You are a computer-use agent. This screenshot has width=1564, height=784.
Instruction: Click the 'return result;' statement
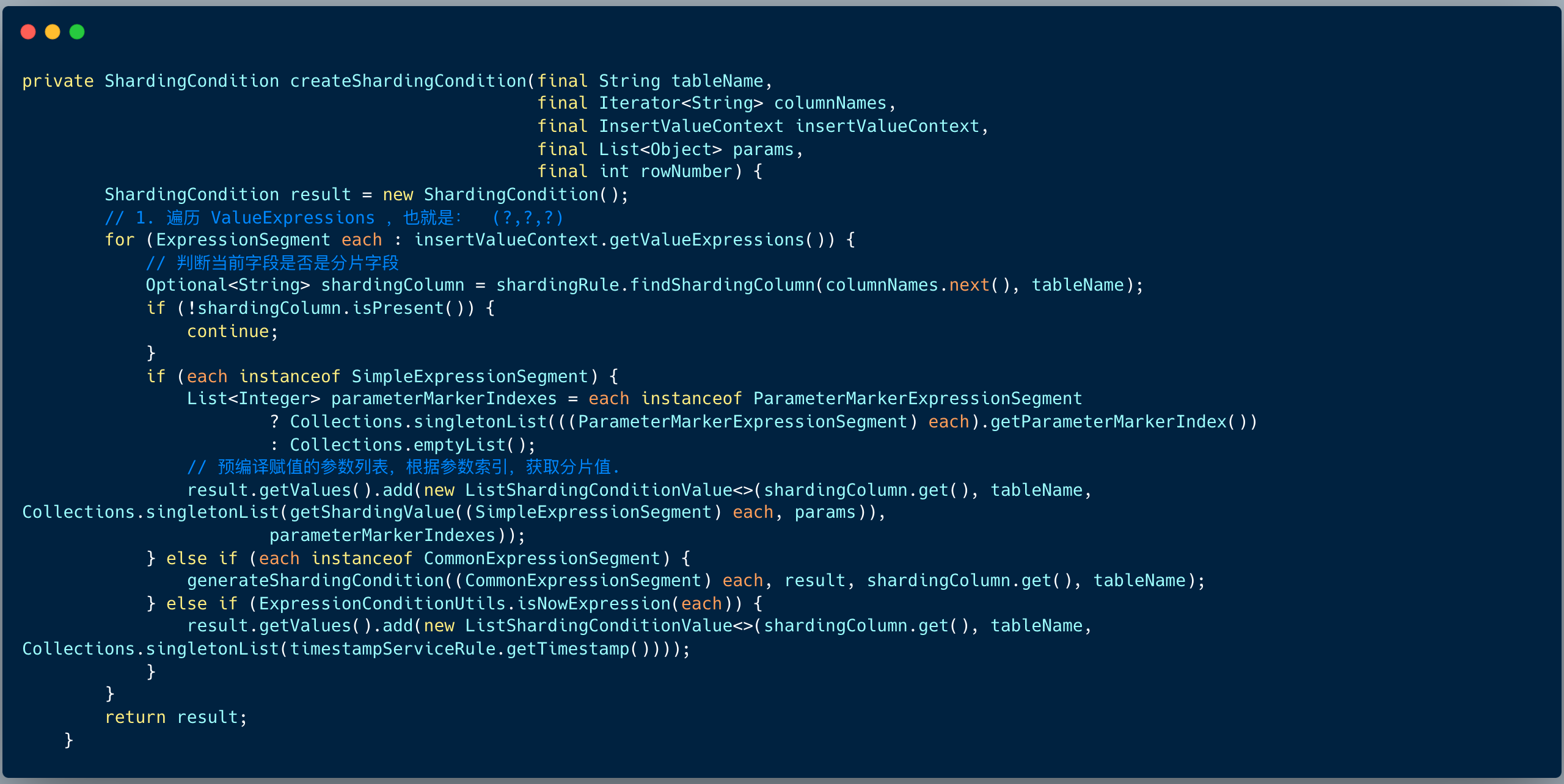point(176,717)
